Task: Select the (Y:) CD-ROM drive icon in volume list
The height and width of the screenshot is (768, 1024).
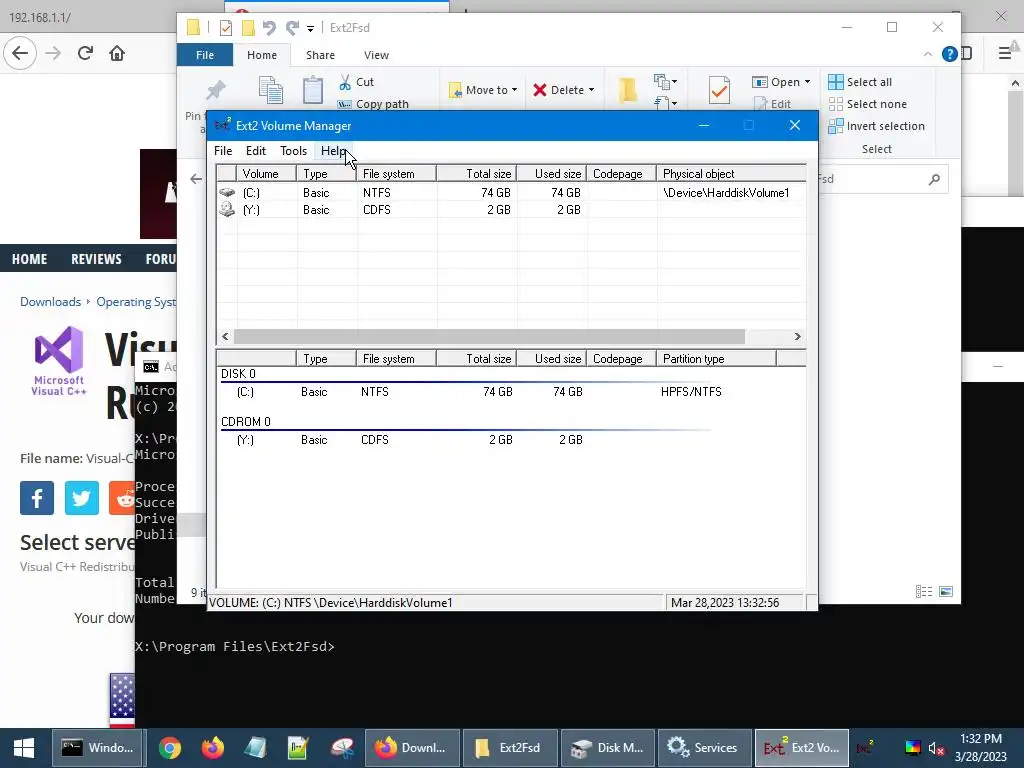Action: pos(227,209)
